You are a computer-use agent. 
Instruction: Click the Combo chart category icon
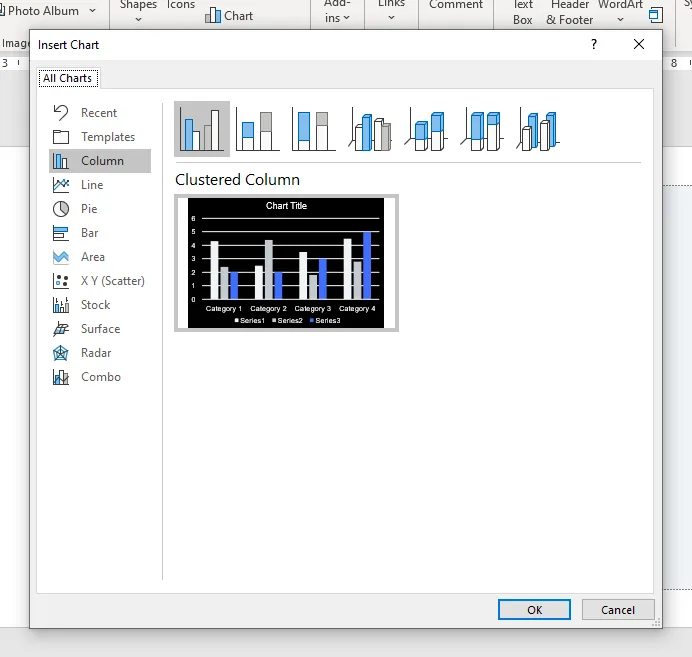click(61, 377)
